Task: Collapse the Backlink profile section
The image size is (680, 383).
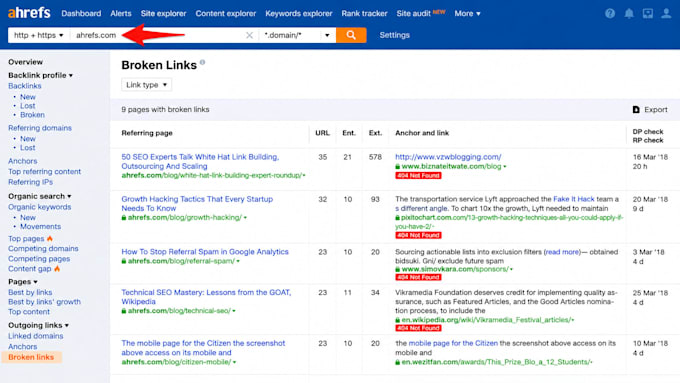Action: 40,75
